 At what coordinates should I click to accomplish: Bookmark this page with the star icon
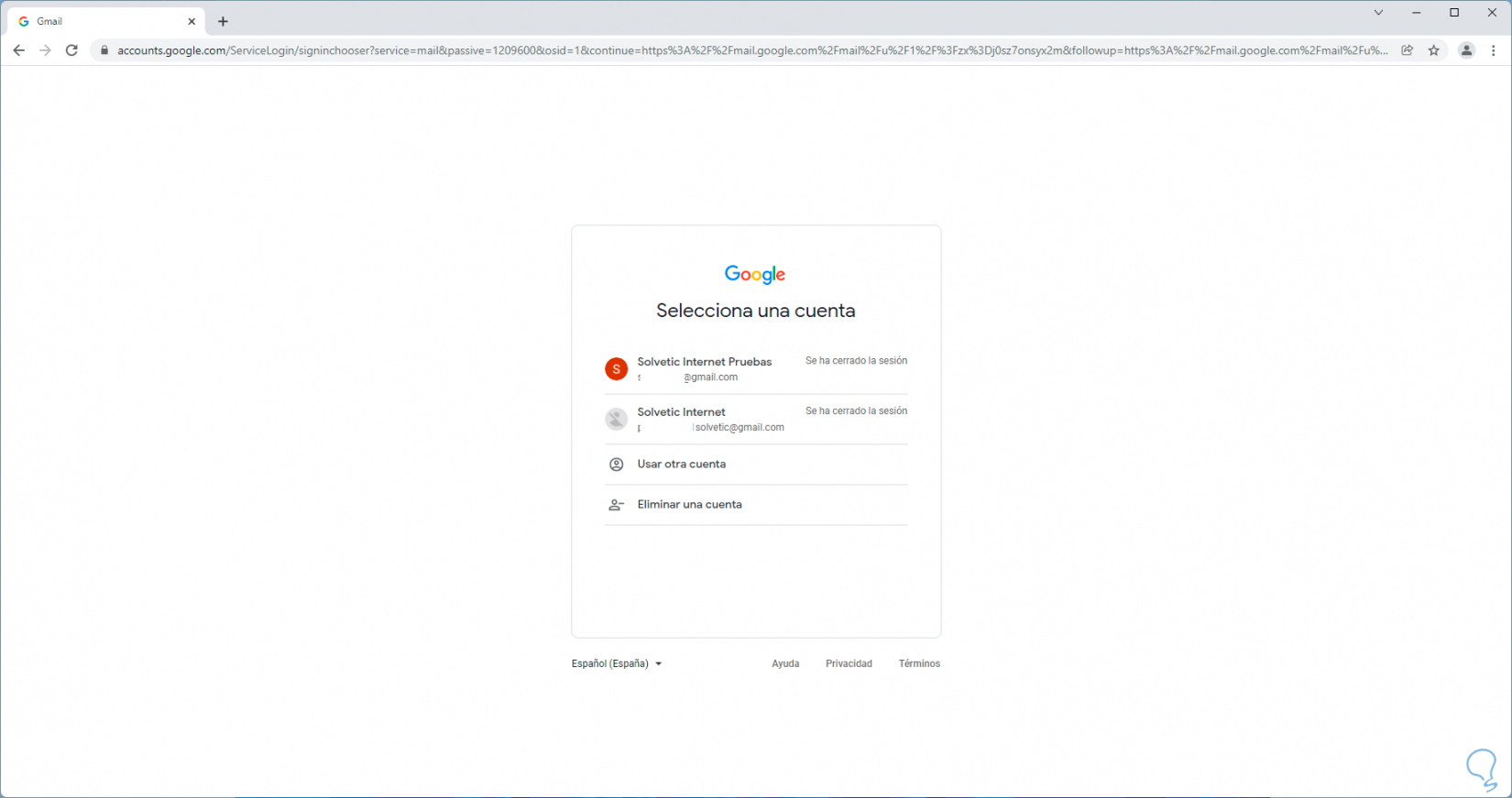(1434, 50)
